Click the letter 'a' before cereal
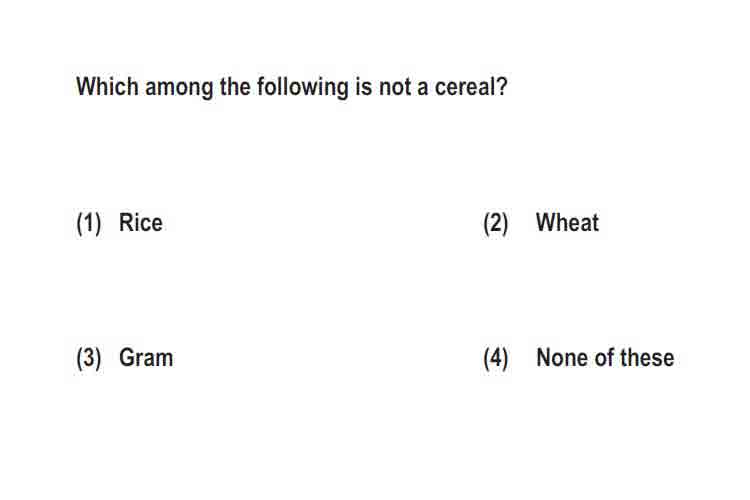Viewport: 750px width, 500px height. point(422,89)
